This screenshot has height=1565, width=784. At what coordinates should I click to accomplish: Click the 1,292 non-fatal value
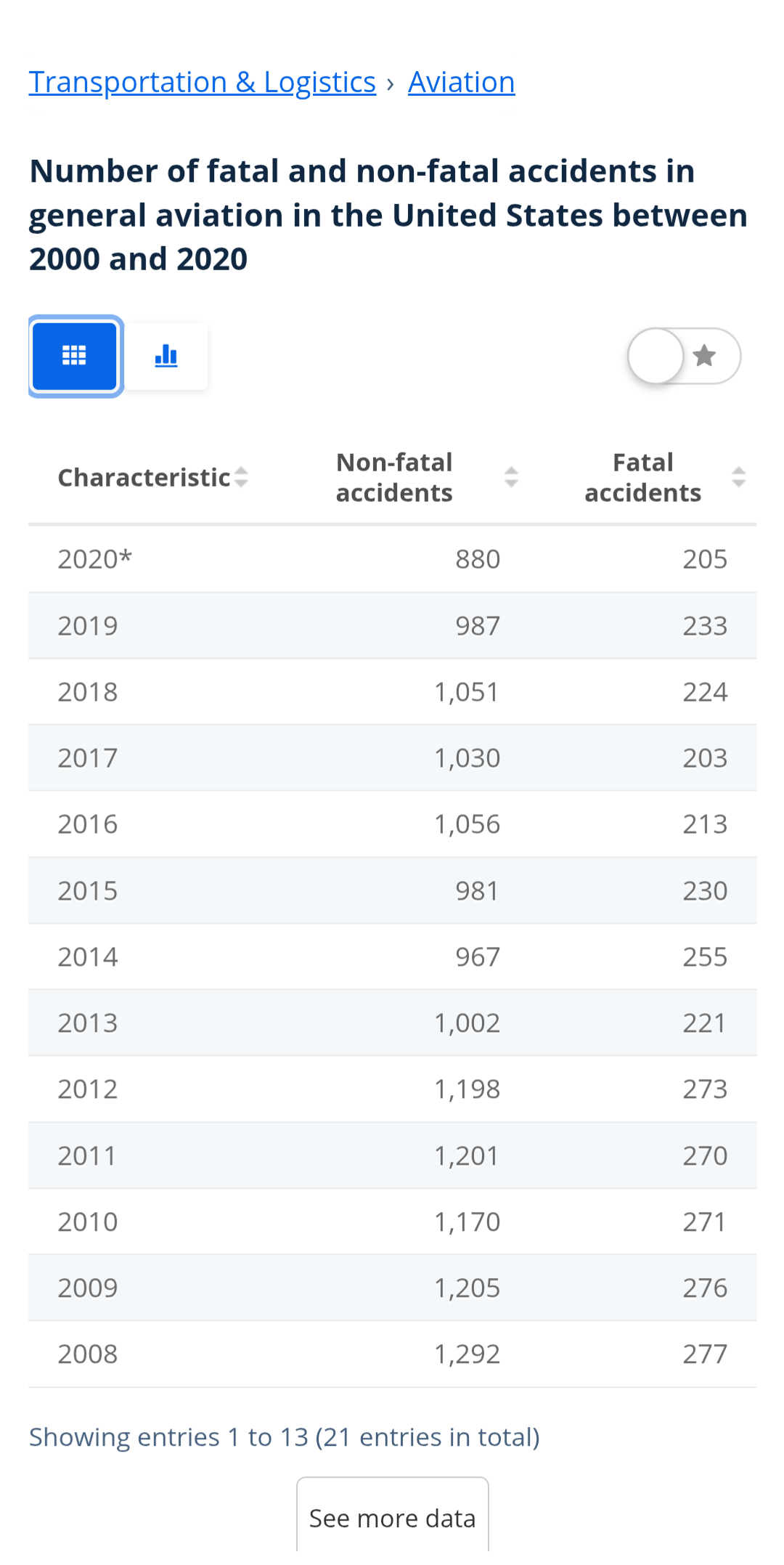point(467,1354)
